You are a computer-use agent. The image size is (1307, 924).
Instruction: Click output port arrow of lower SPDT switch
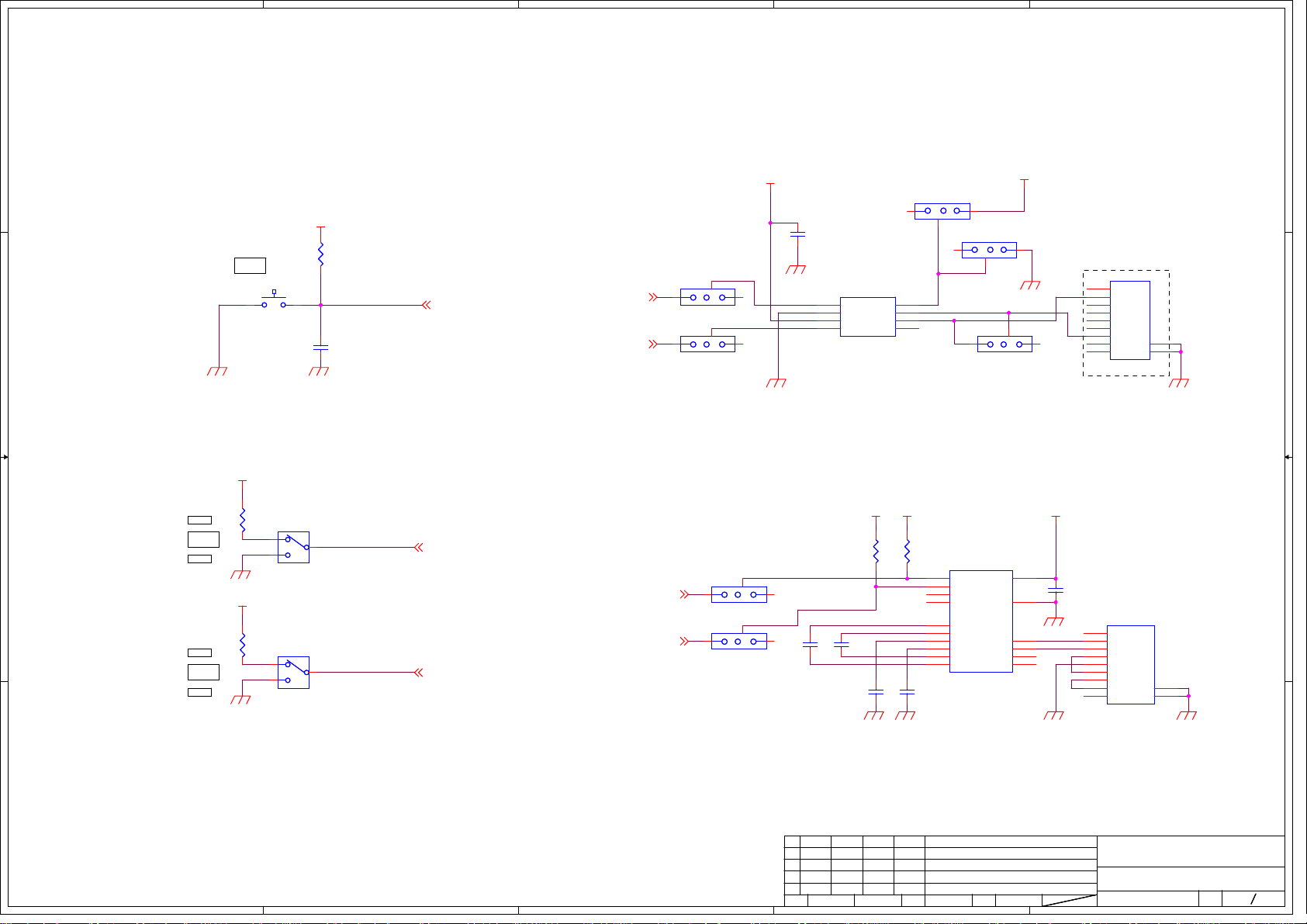(x=419, y=673)
